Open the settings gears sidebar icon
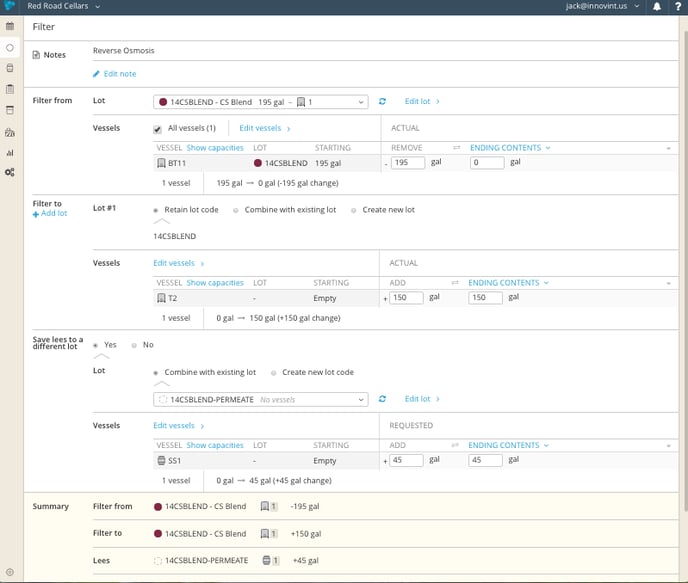 click(x=10, y=172)
